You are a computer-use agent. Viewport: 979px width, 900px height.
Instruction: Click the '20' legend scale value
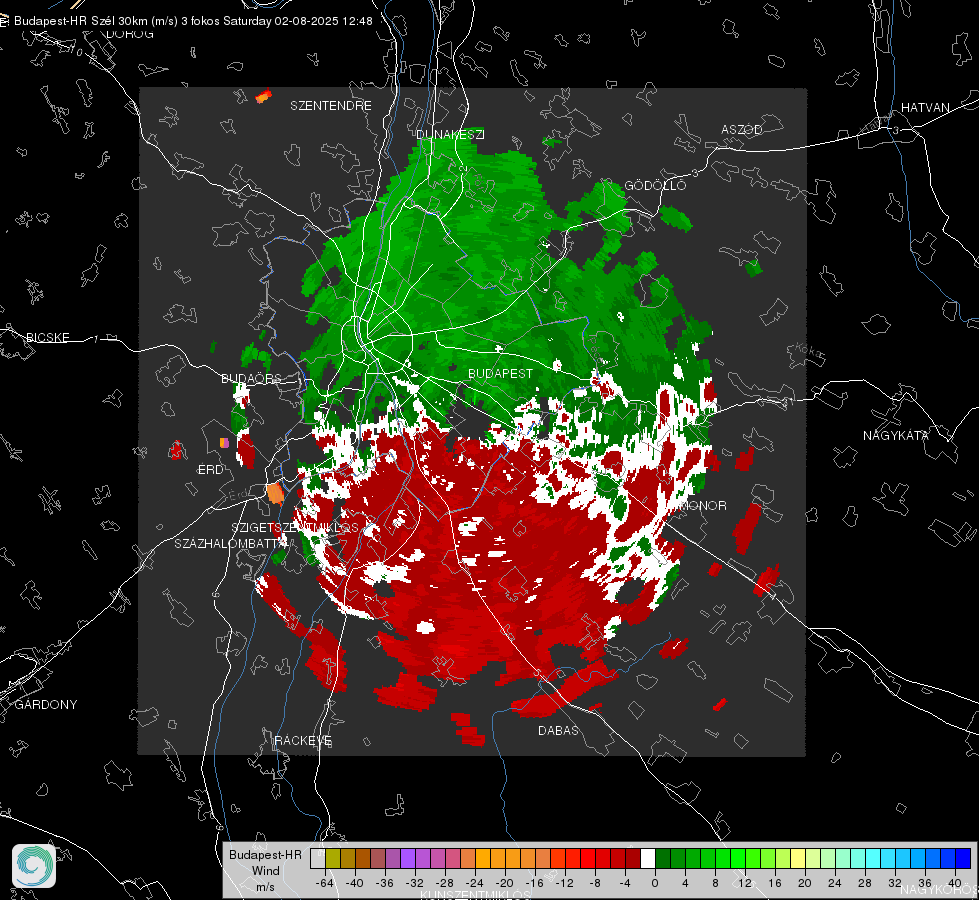[x=805, y=883]
